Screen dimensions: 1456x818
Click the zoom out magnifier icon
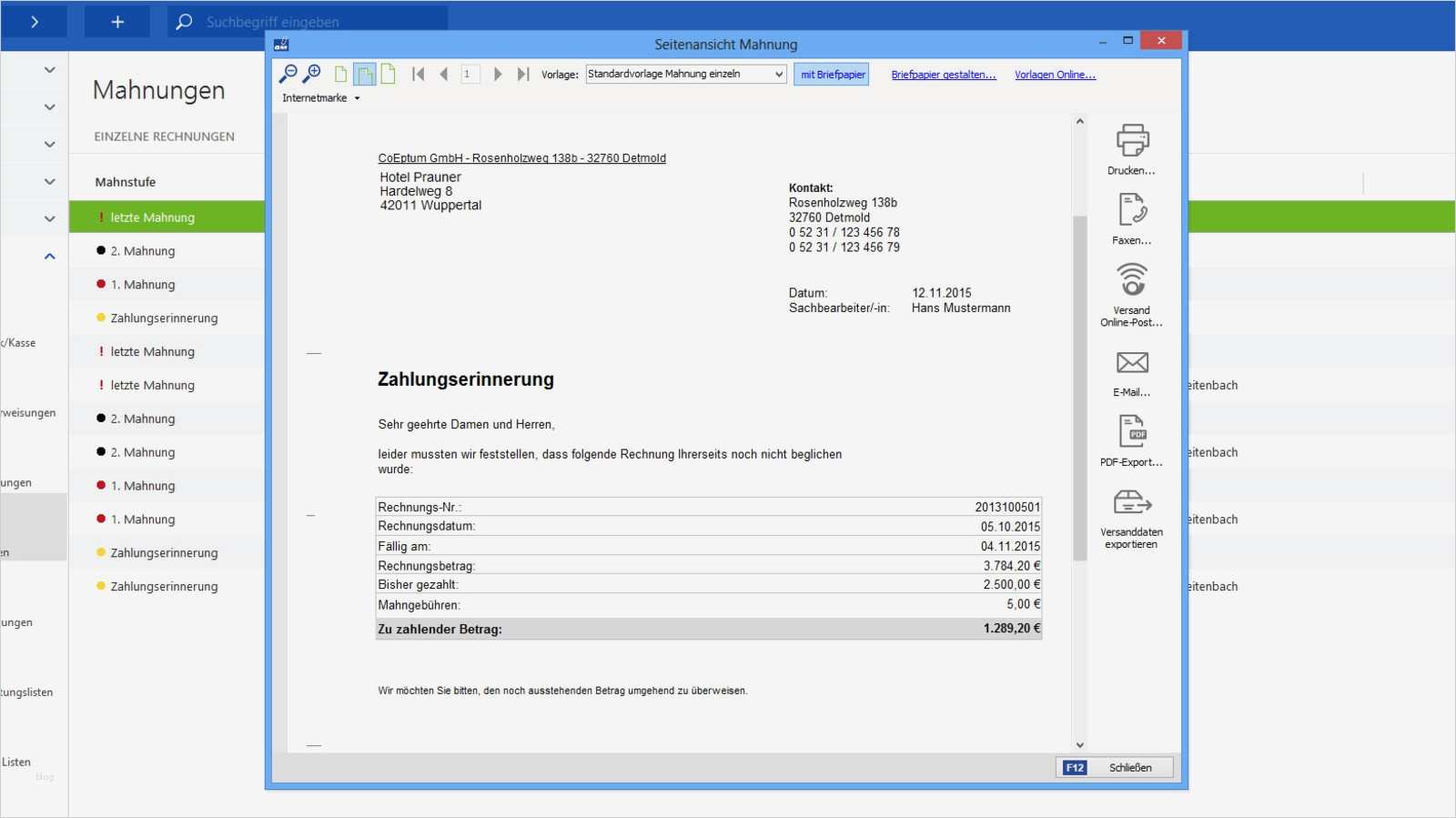coord(288,74)
